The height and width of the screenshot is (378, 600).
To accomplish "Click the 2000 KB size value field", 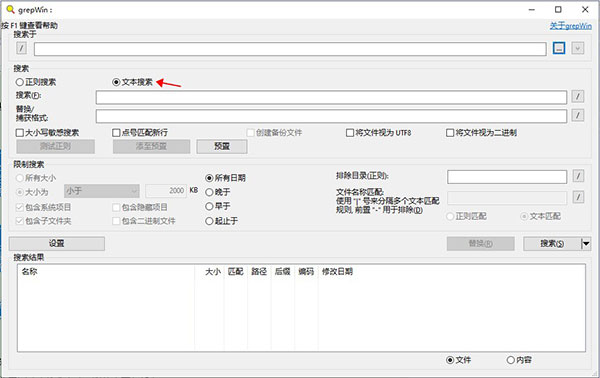I will [x=166, y=191].
